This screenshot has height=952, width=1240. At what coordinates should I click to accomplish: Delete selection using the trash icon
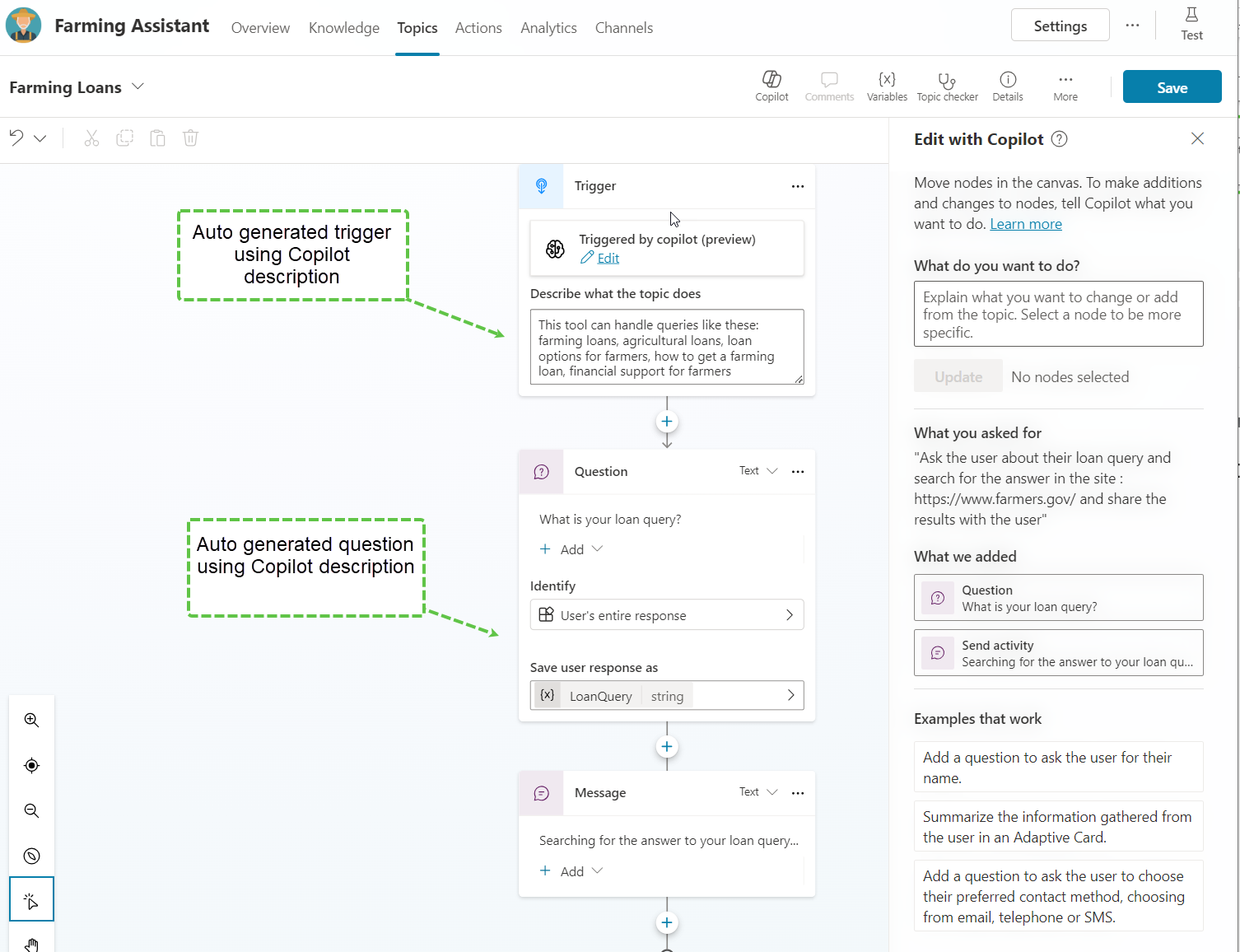[190, 138]
